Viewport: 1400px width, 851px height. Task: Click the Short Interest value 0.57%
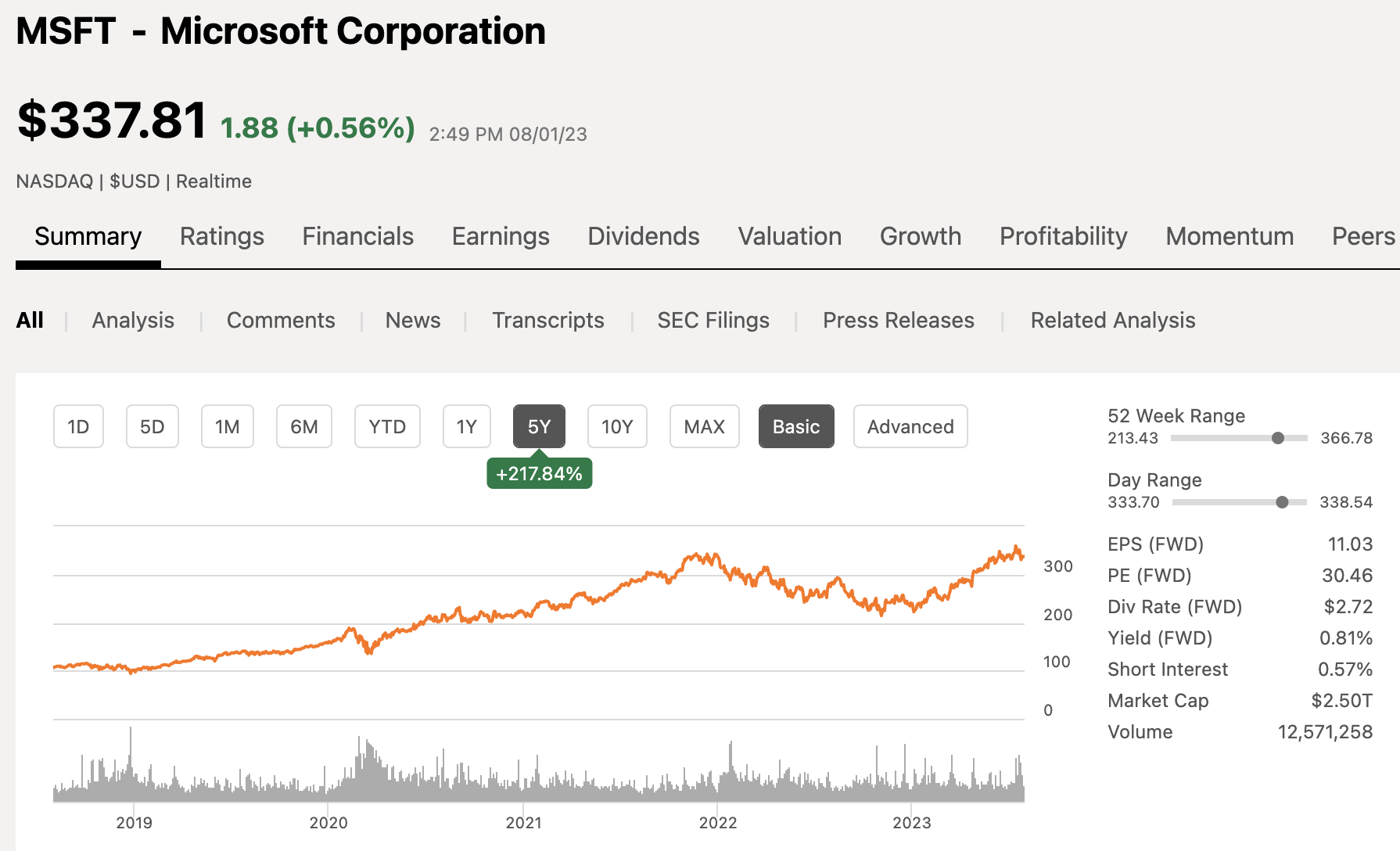point(1345,670)
